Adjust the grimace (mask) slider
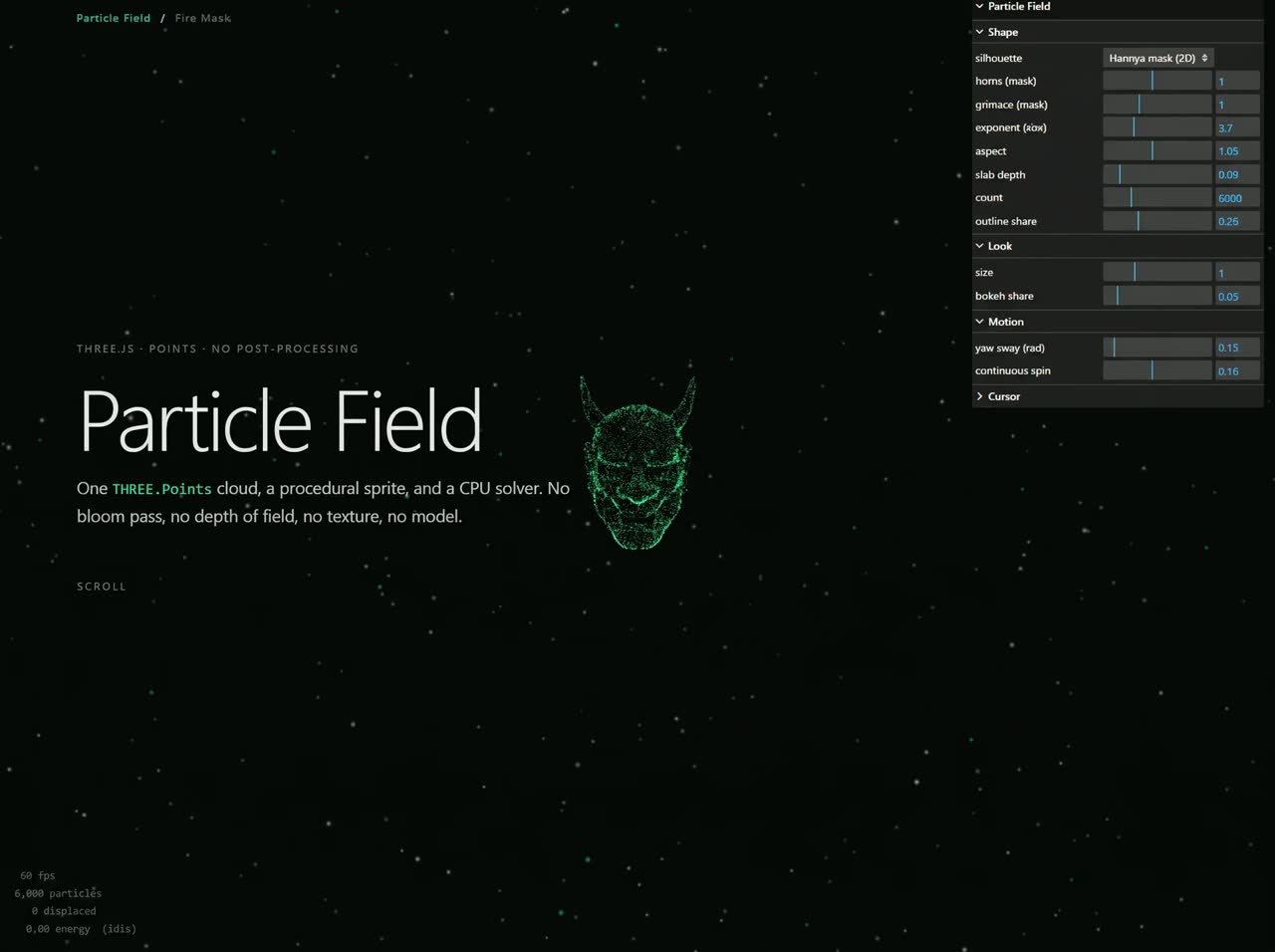Screen dimensions: 1275x952 click(1156, 105)
